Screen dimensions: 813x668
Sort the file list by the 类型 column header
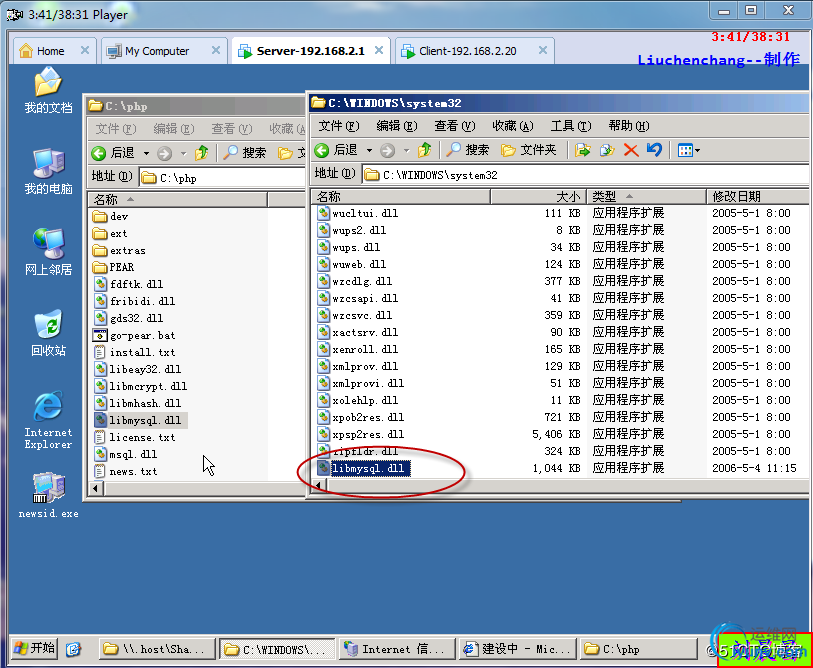pos(640,197)
